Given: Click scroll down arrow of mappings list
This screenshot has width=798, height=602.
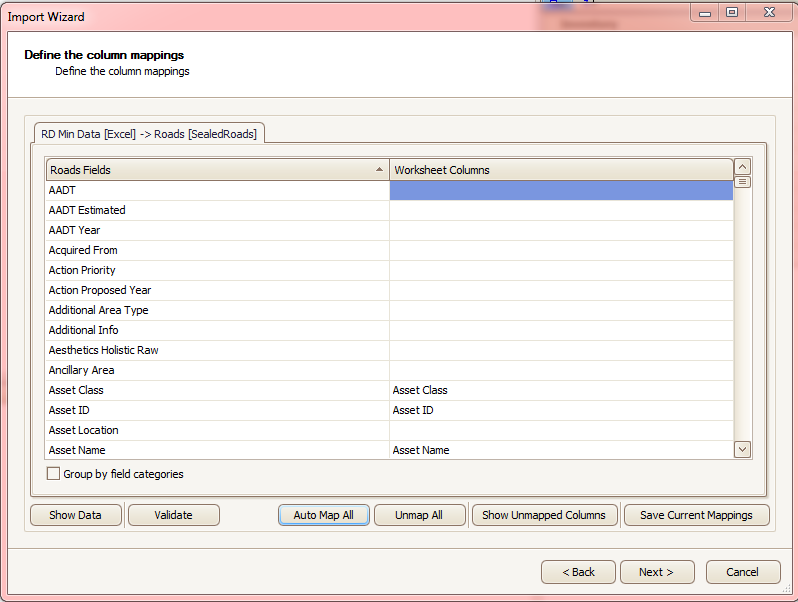Looking at the screenshot, I should pyautogui.click(x=743, y=449).
